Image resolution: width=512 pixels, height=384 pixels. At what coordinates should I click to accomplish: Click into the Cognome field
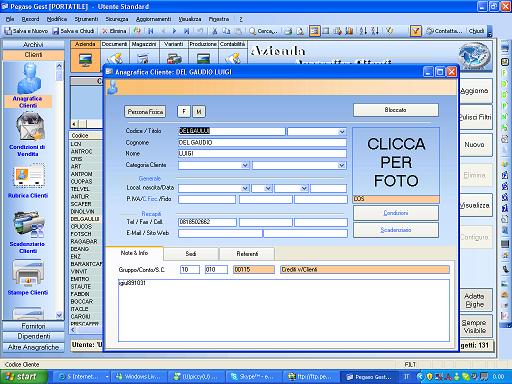(262, 143)
